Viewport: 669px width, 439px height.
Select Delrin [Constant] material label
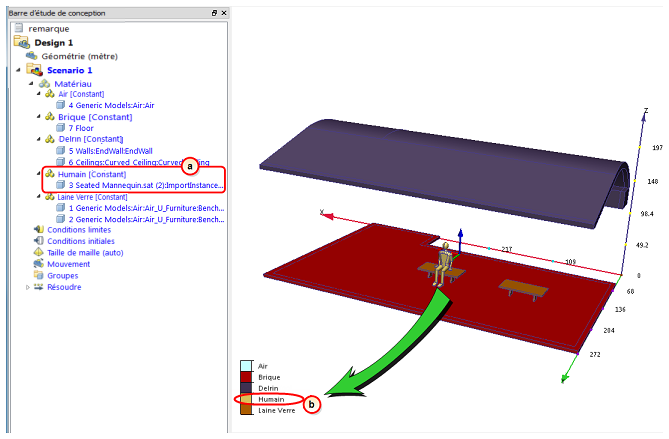tap(90, 139)
